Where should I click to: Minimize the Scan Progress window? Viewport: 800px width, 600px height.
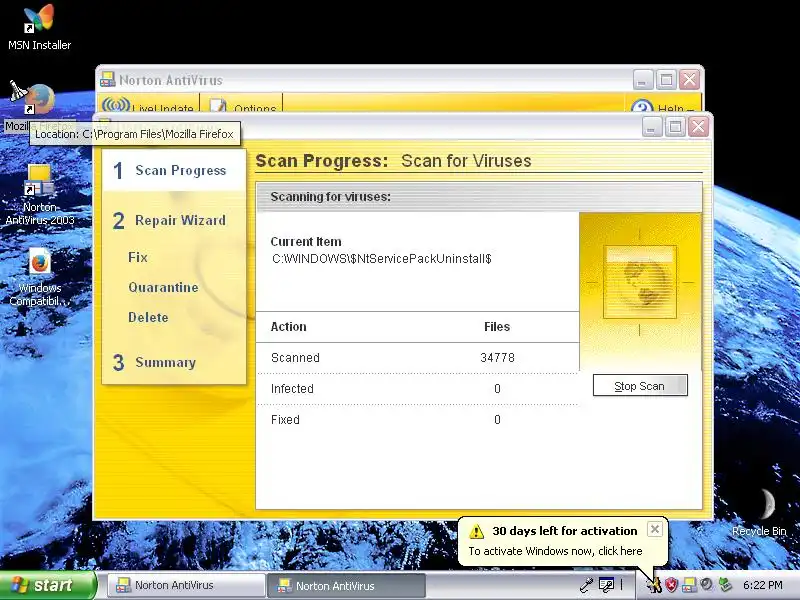click(652, 127)
